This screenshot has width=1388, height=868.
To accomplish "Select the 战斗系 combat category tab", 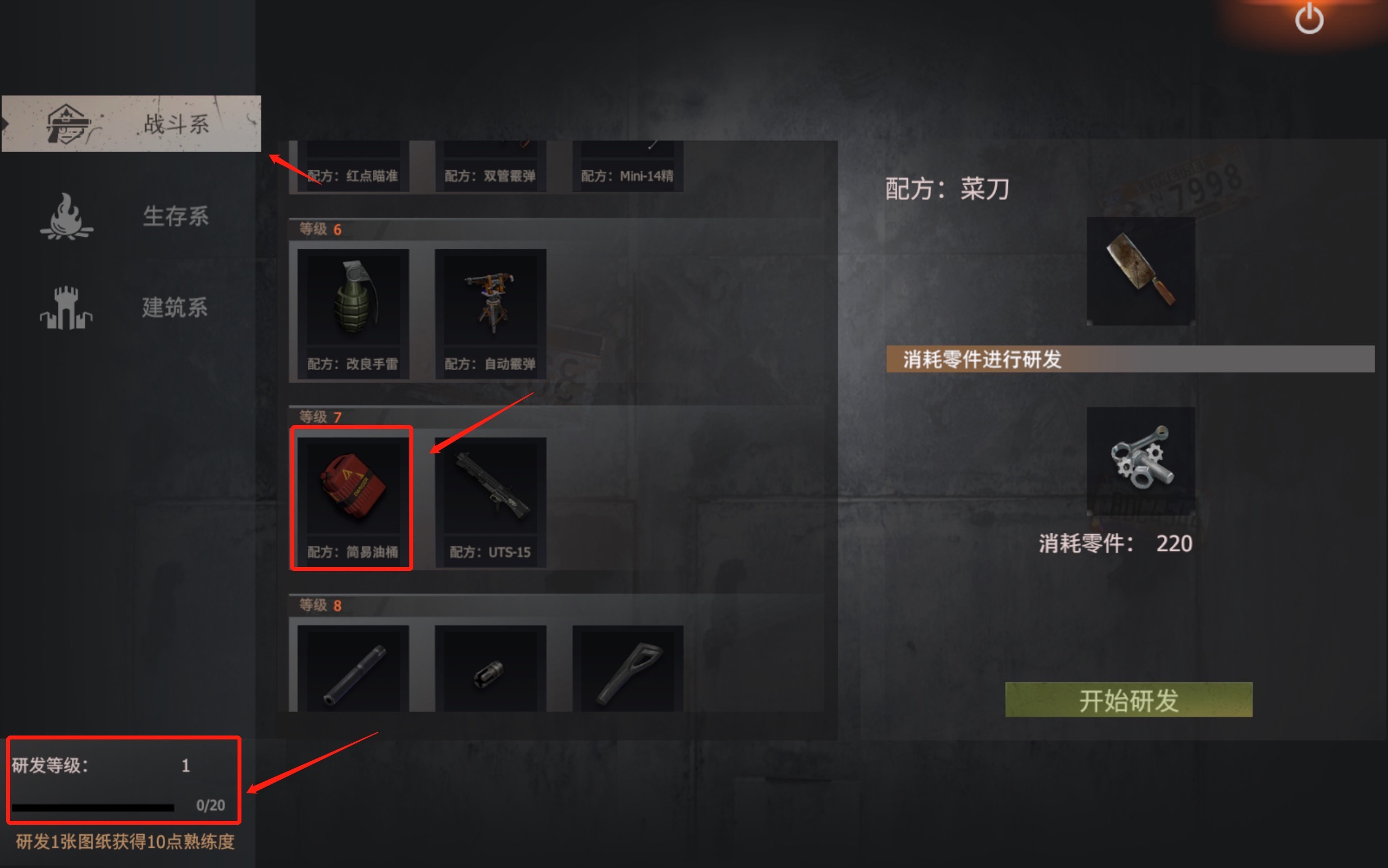I will pyautogui.click(x=131, y=124).
